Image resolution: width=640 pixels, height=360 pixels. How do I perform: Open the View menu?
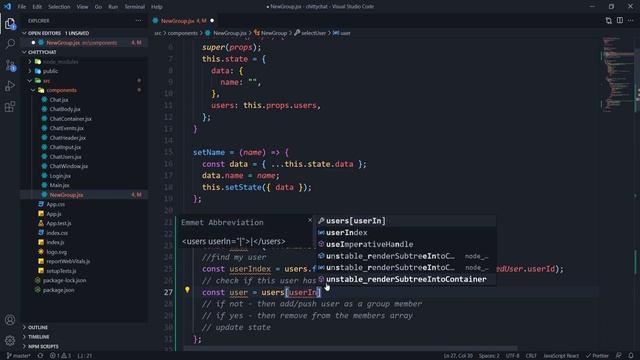coord(82,7)
